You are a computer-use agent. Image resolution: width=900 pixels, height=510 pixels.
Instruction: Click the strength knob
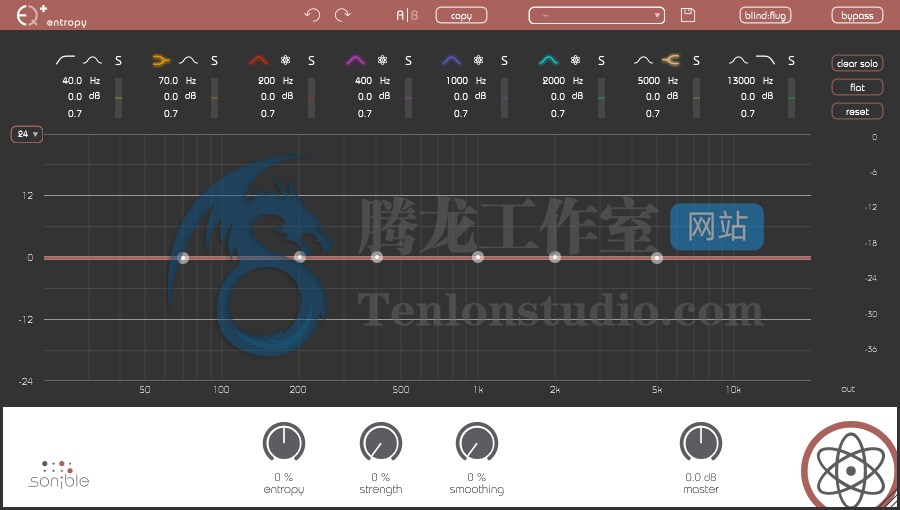tap(381, 443)
